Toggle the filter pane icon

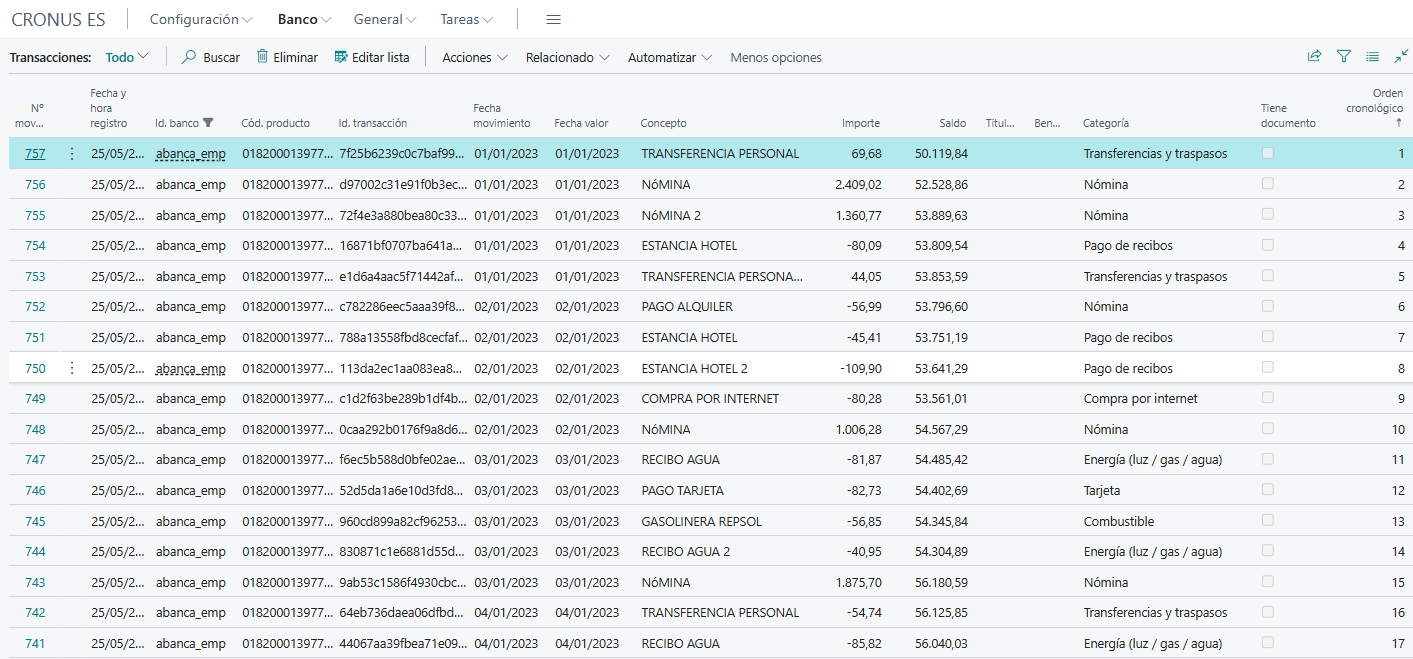1343,56
